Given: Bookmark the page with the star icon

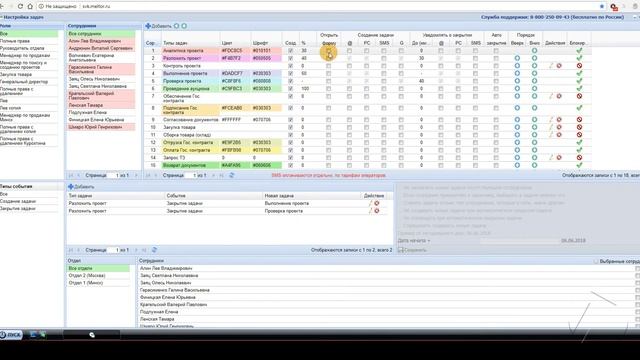Looking at the screenshot, I should (602, 7).
